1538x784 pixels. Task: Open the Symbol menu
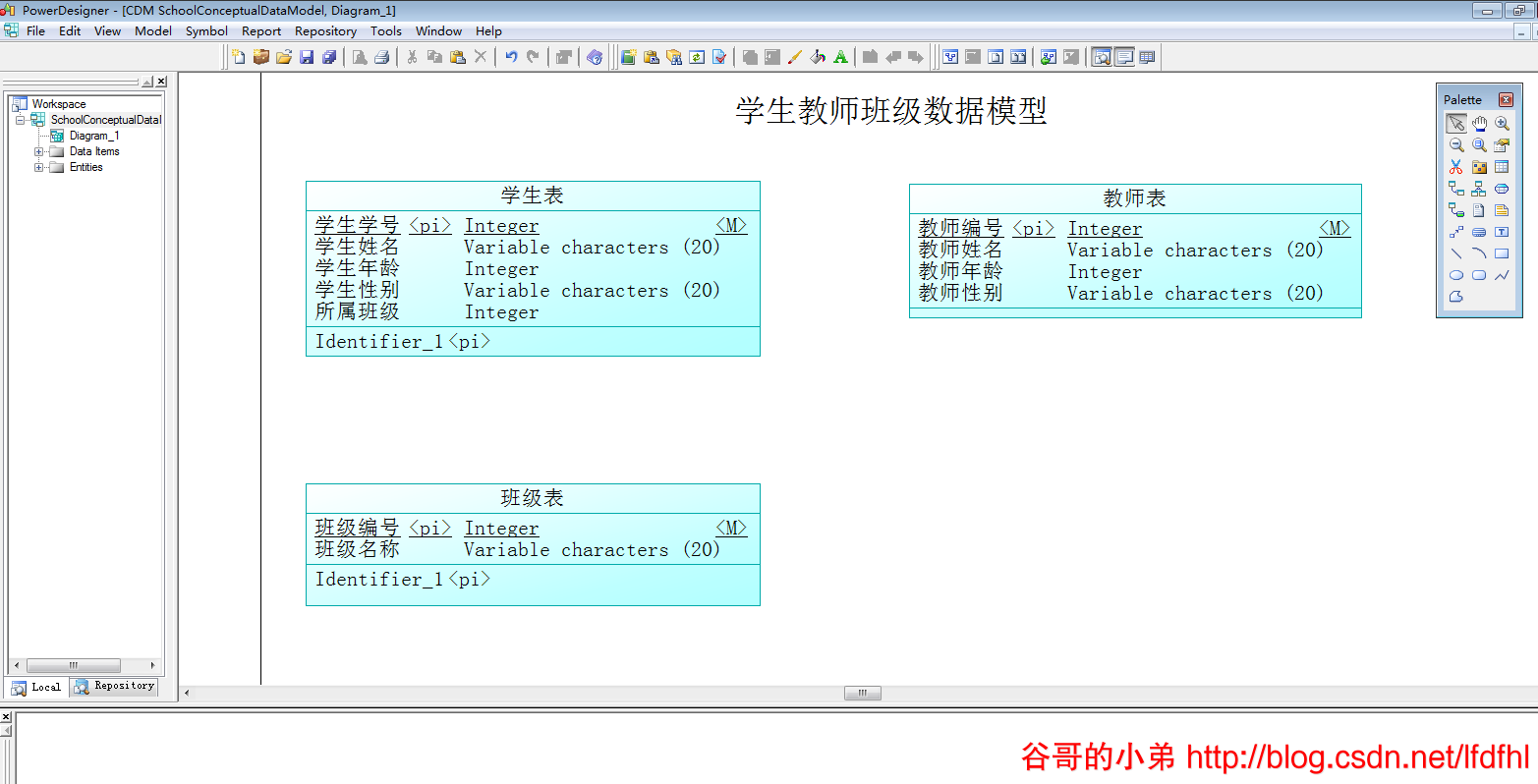click(206, 30)
